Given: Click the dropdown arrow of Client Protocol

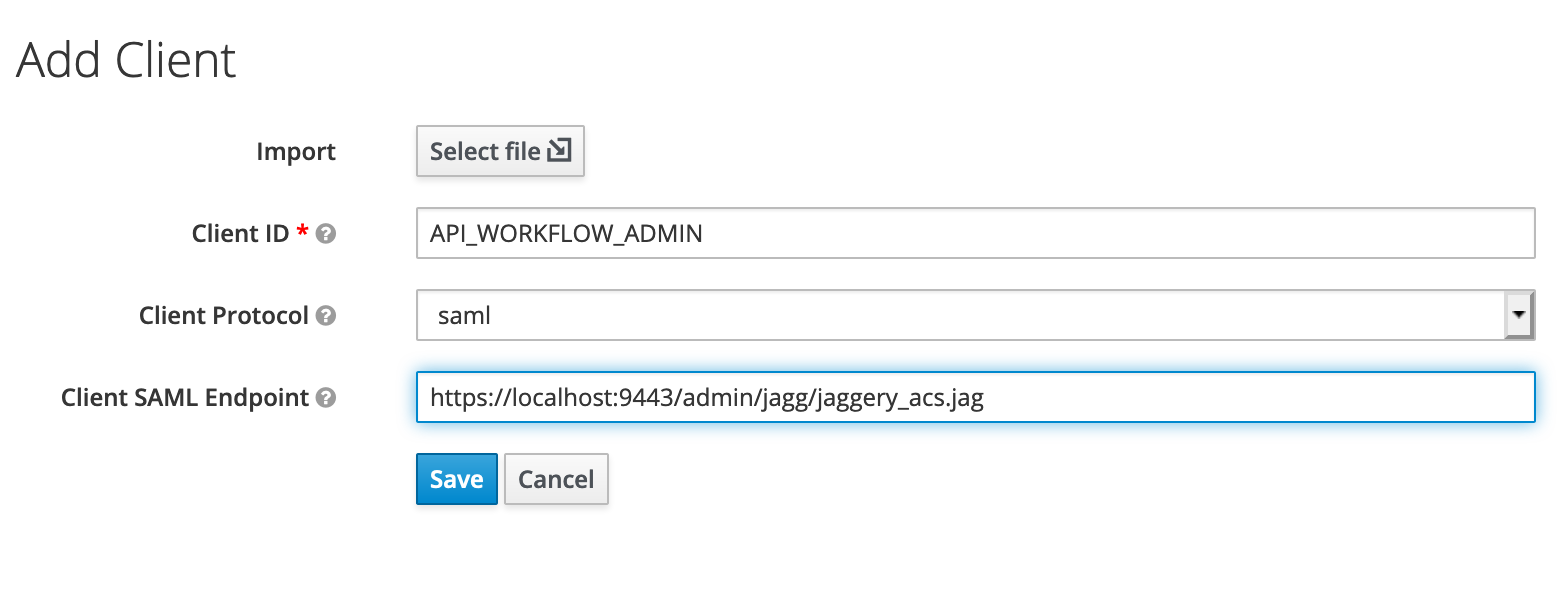Looking at the screenshot, I should click(1519, 315).
